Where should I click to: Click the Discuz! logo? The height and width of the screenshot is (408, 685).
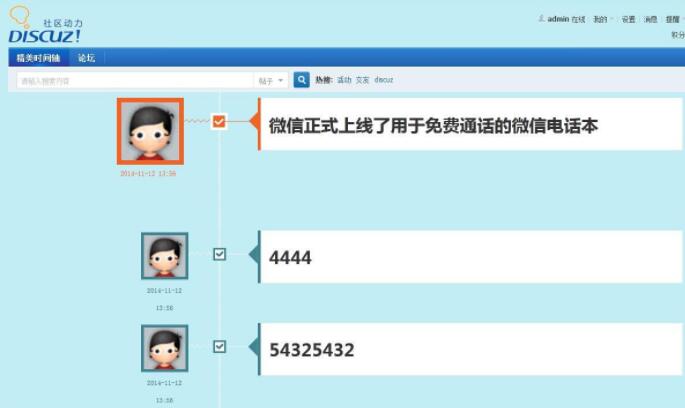[45, 25]
